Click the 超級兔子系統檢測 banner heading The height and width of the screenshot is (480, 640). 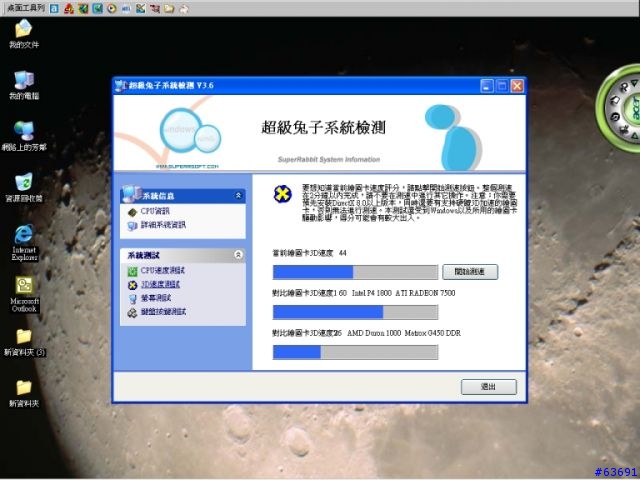click(323, 128)
